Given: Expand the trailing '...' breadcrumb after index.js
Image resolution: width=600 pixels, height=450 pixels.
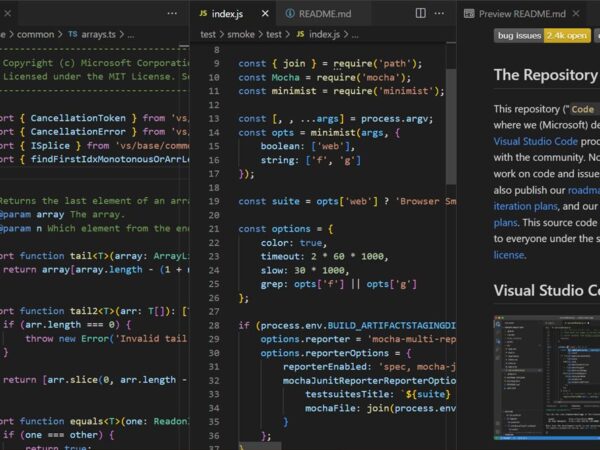Looking at the screenshot, I should 355,35.
